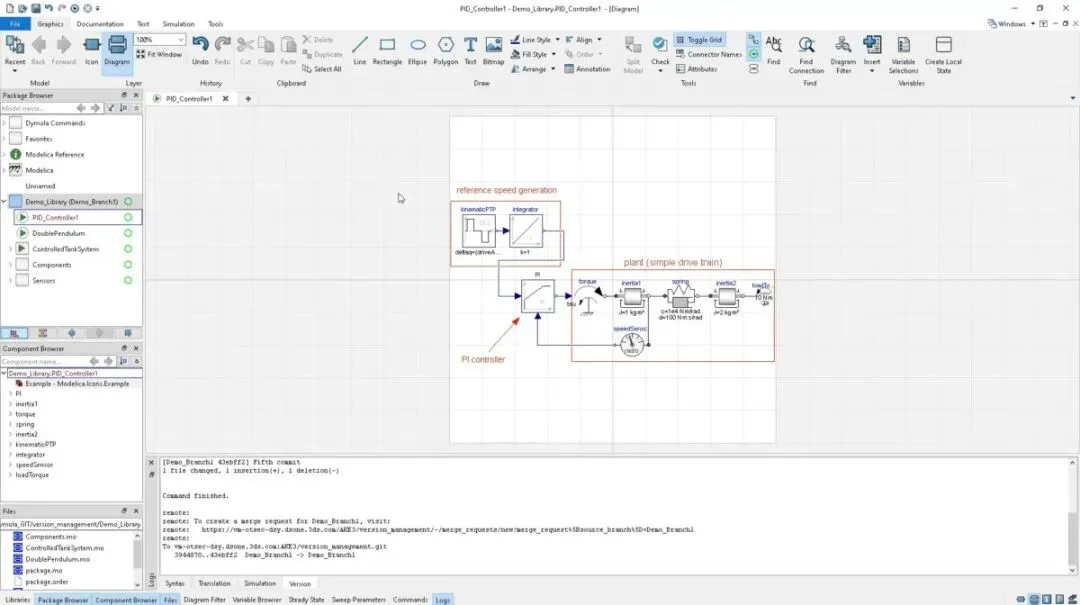Expand the ControlledTankSystem tree node

click(x=10, y=249)
